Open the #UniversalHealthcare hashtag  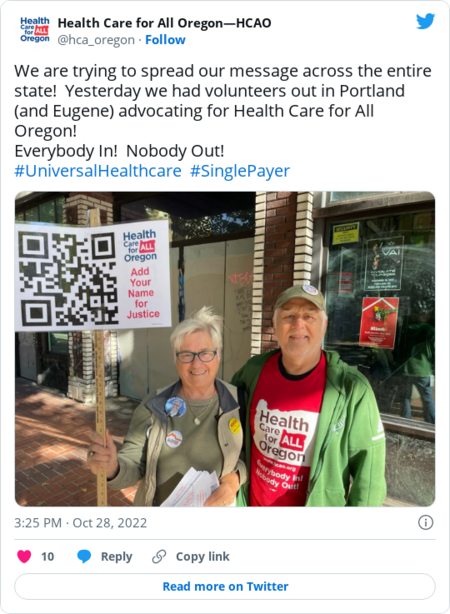tap(98, 171)
